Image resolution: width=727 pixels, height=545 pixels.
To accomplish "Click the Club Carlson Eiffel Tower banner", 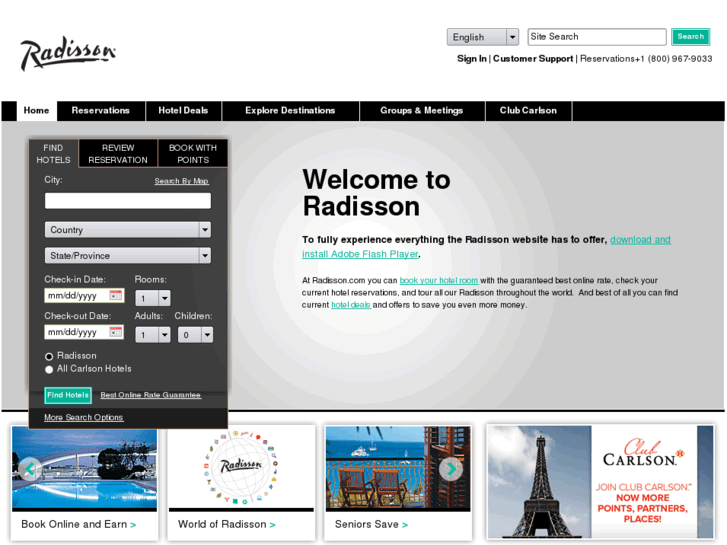I will (x=600, y=482).
